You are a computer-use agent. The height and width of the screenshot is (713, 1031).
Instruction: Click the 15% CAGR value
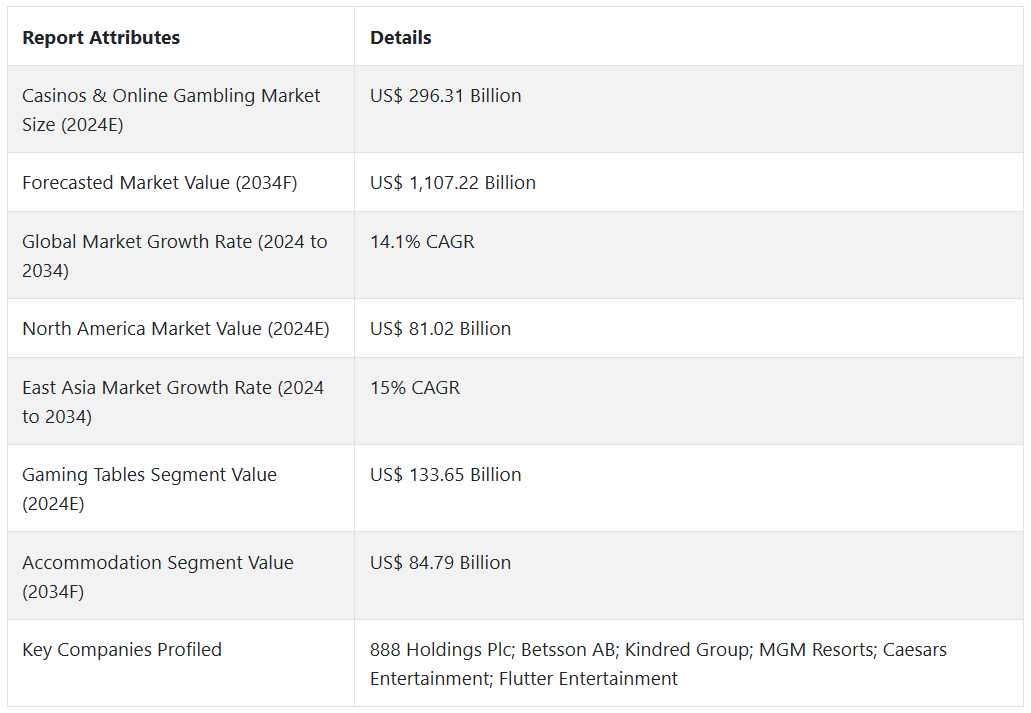coord(415,388)
